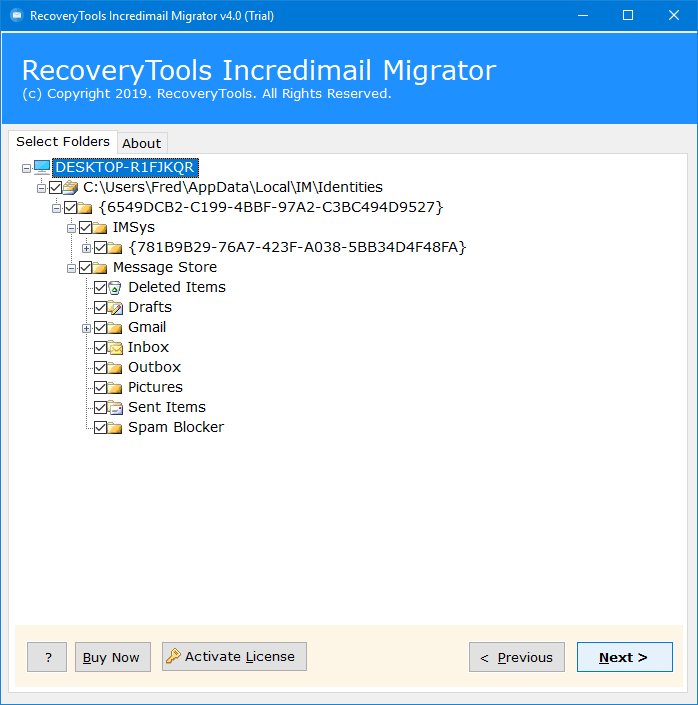Click the Drafts pencil folder icon

[115, 308]
